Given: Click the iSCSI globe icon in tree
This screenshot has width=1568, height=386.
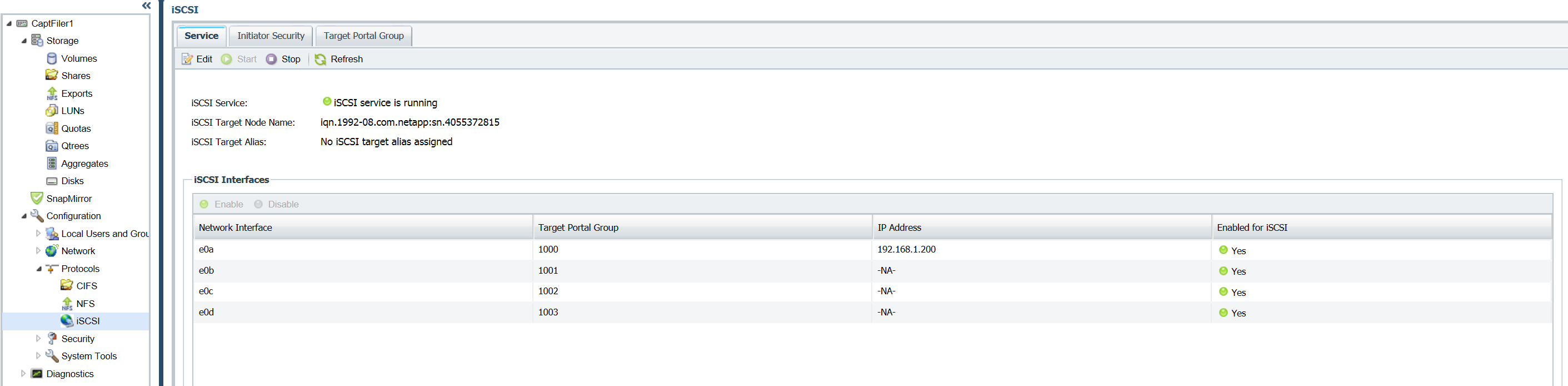Looking at the screenshot, I should point(67,320).
